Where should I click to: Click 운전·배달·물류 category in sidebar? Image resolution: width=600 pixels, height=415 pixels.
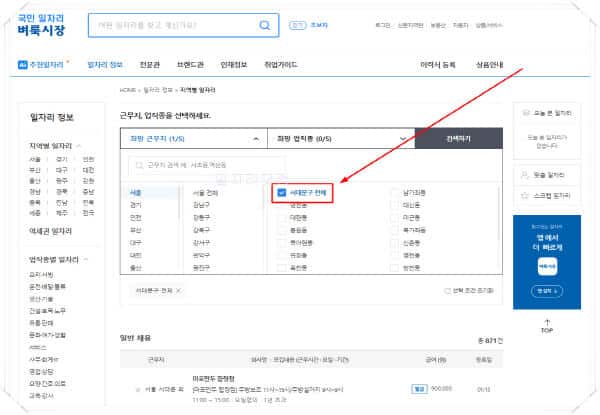click(x=47, y=286)
